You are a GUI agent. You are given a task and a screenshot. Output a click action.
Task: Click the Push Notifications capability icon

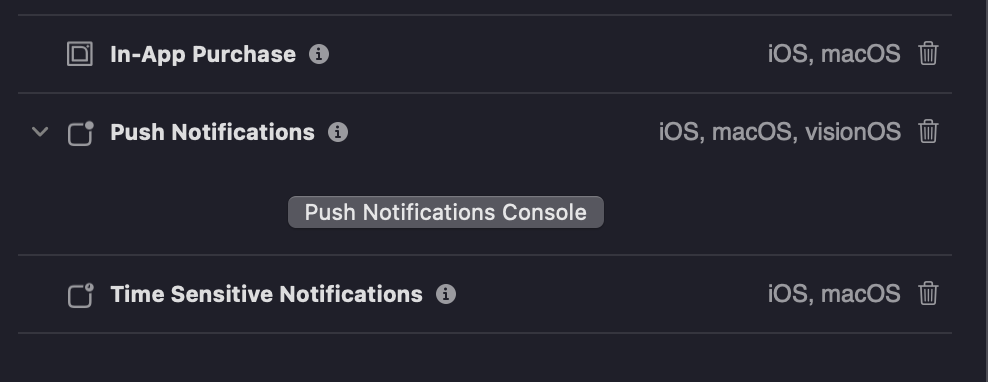click(80, 133)
